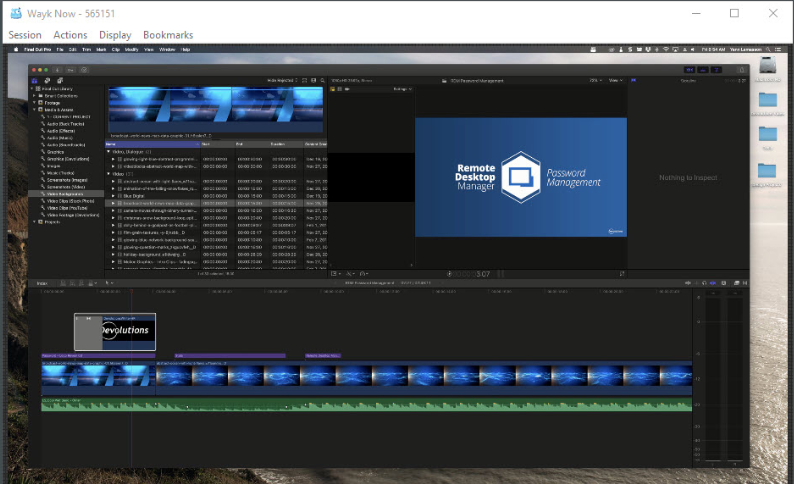The height and width of the screenshot is (484, 794).
Task: Click the viewer timecode display
Action: coord(469,274)
